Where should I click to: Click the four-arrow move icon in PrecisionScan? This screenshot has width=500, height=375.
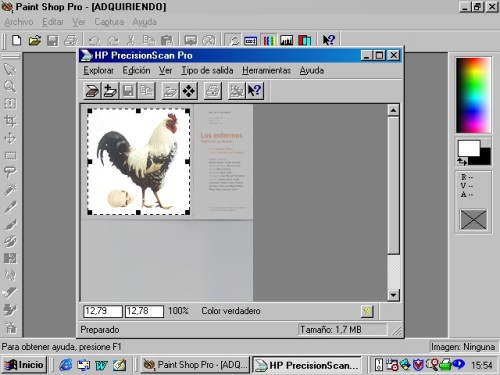click(x=189, y=91)
